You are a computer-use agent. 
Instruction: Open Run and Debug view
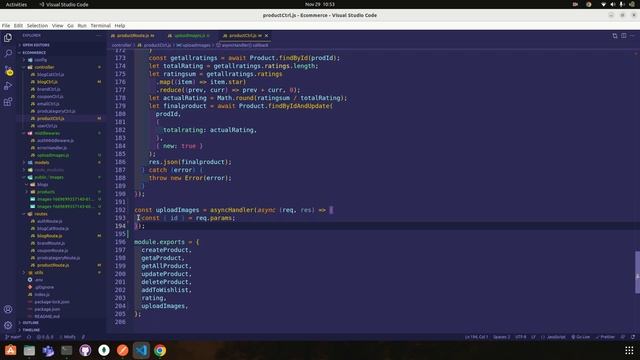pos(8,86)
